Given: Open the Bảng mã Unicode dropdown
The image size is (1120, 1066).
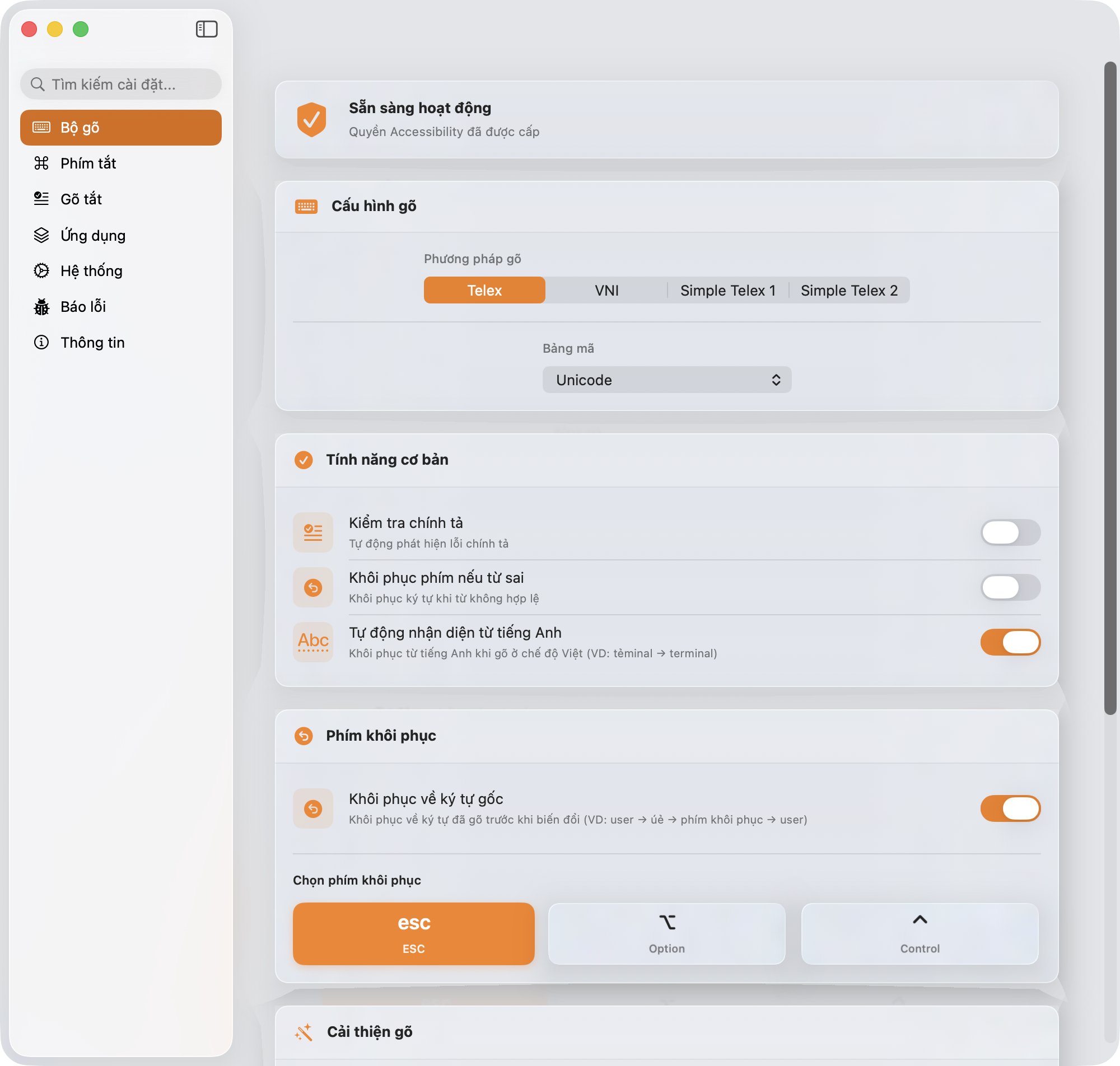Looking at the screenshot, I should coord(666,380).
